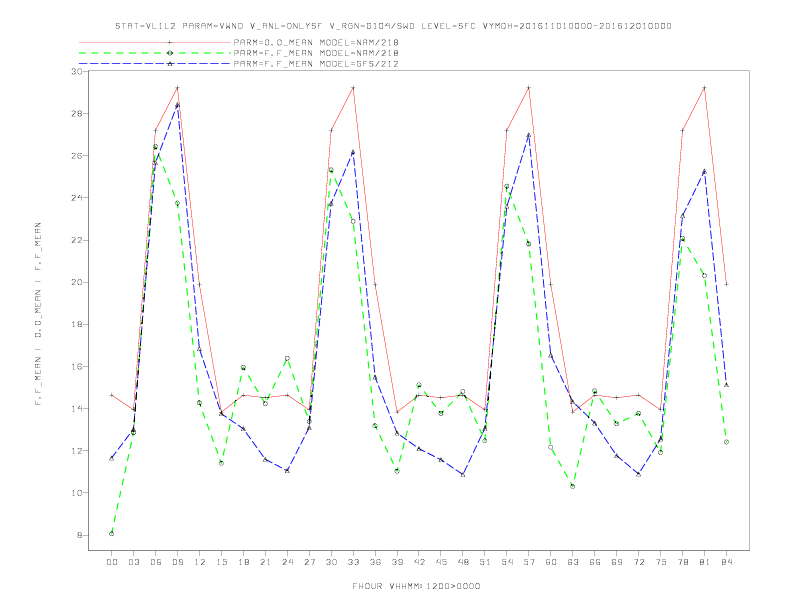Click x-axis tick label 15
792x612 pixels.
221,562
